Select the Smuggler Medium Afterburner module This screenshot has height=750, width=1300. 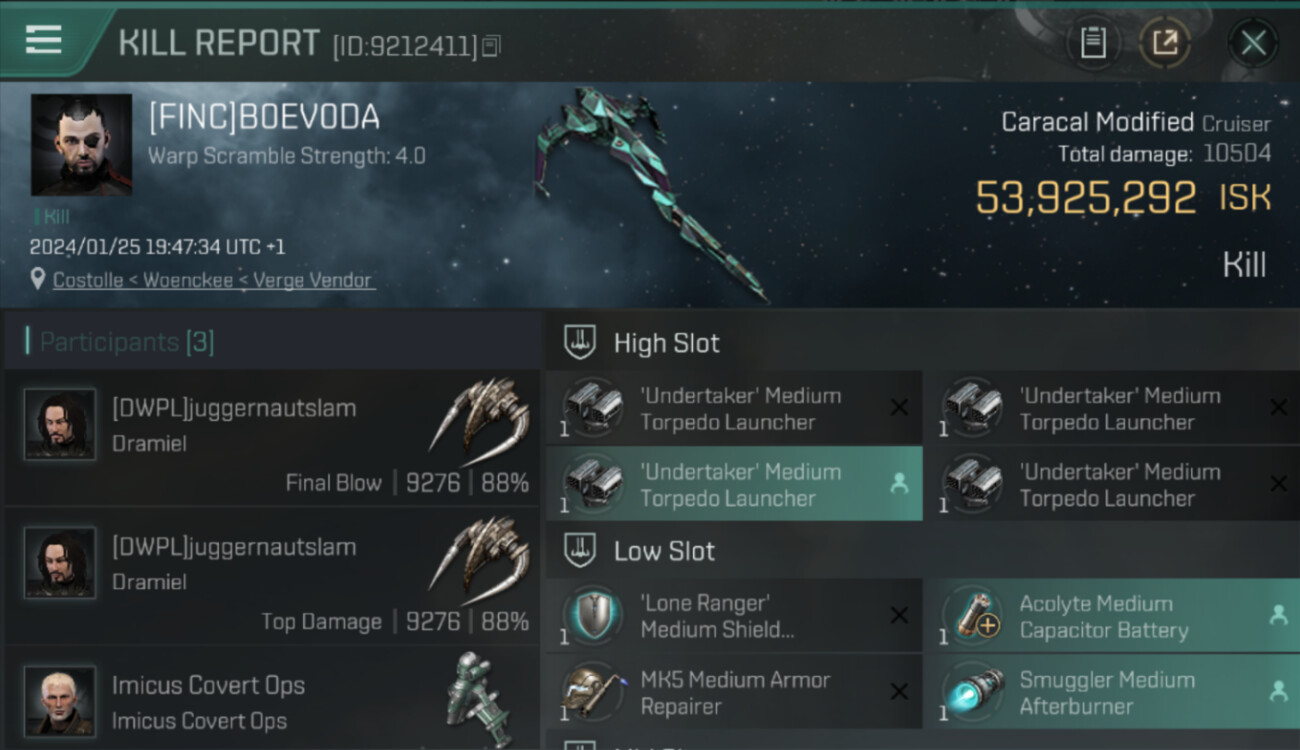click(1113, 692)
